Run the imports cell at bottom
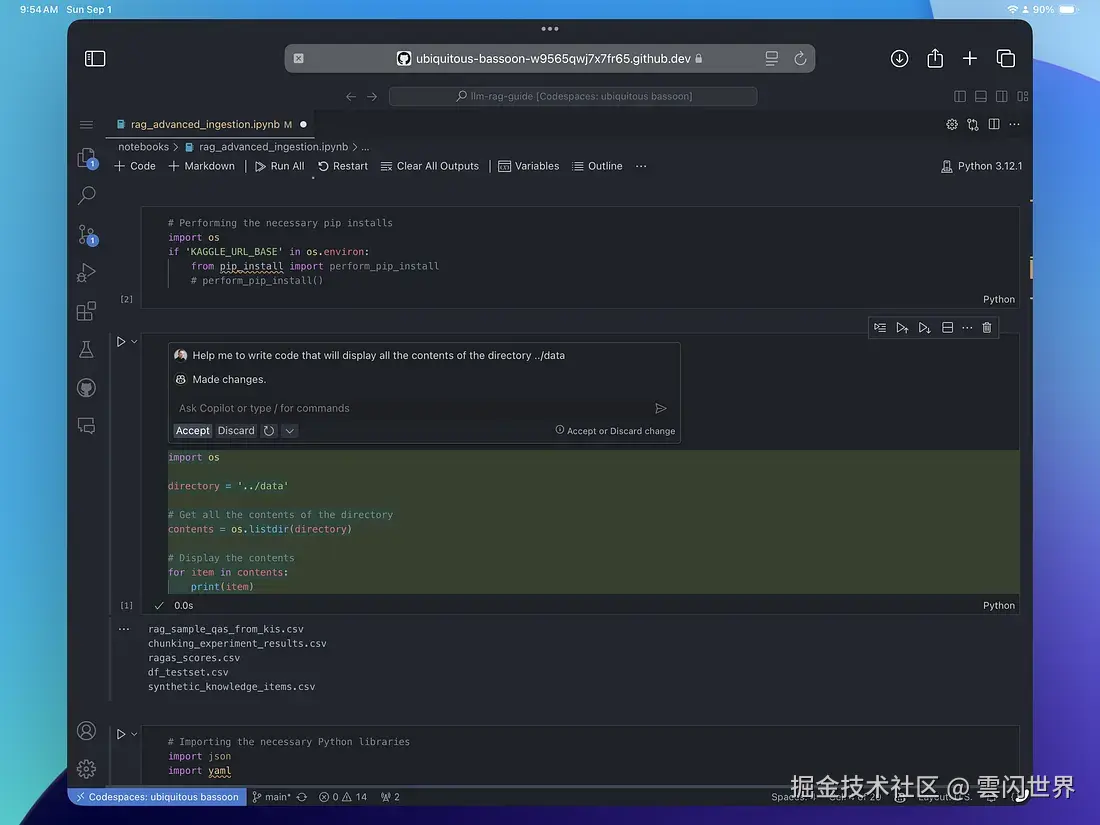Viewport: 1100px width, 825px height. [121, 734]
